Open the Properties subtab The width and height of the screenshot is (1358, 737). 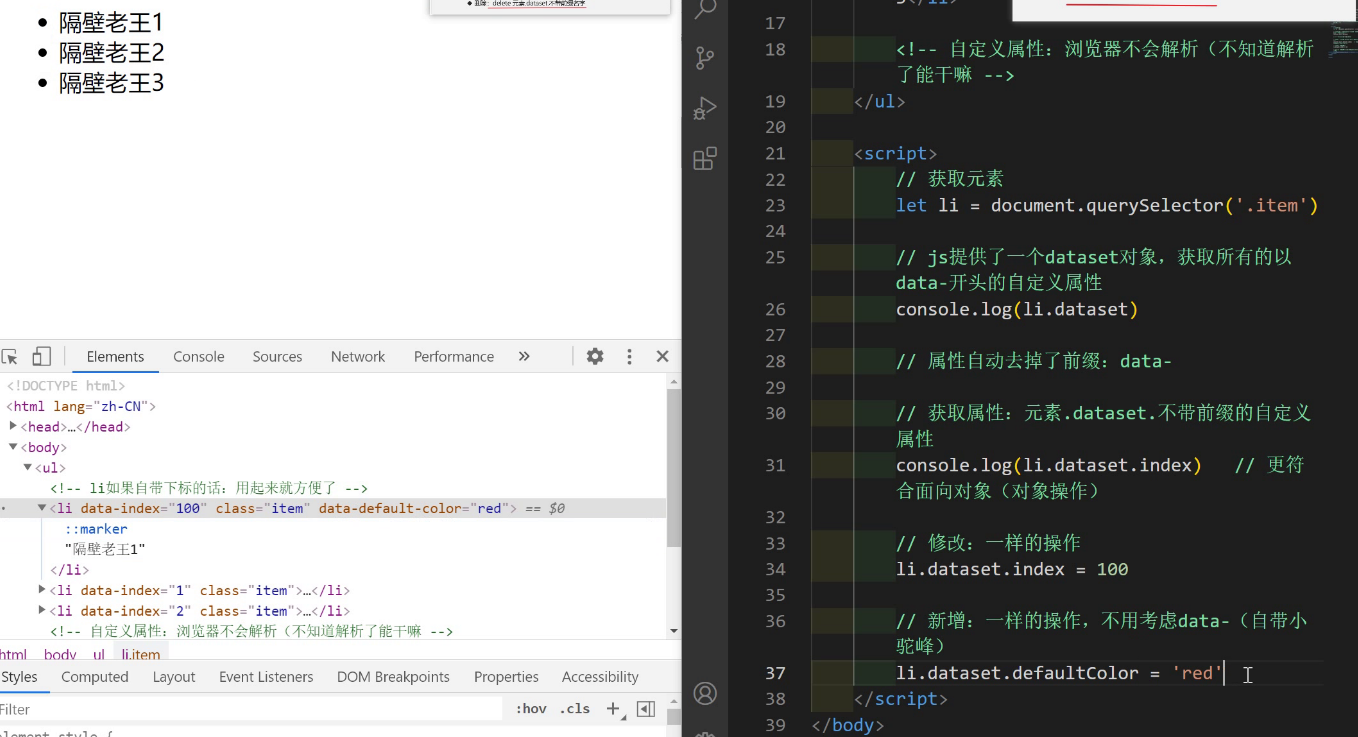pos(506,677)
